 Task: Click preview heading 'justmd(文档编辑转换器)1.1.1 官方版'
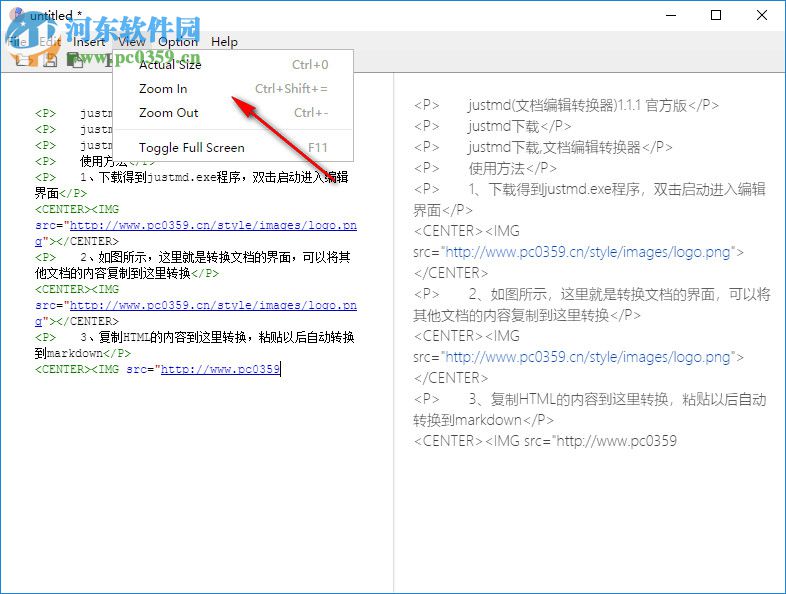pos(577,105)
